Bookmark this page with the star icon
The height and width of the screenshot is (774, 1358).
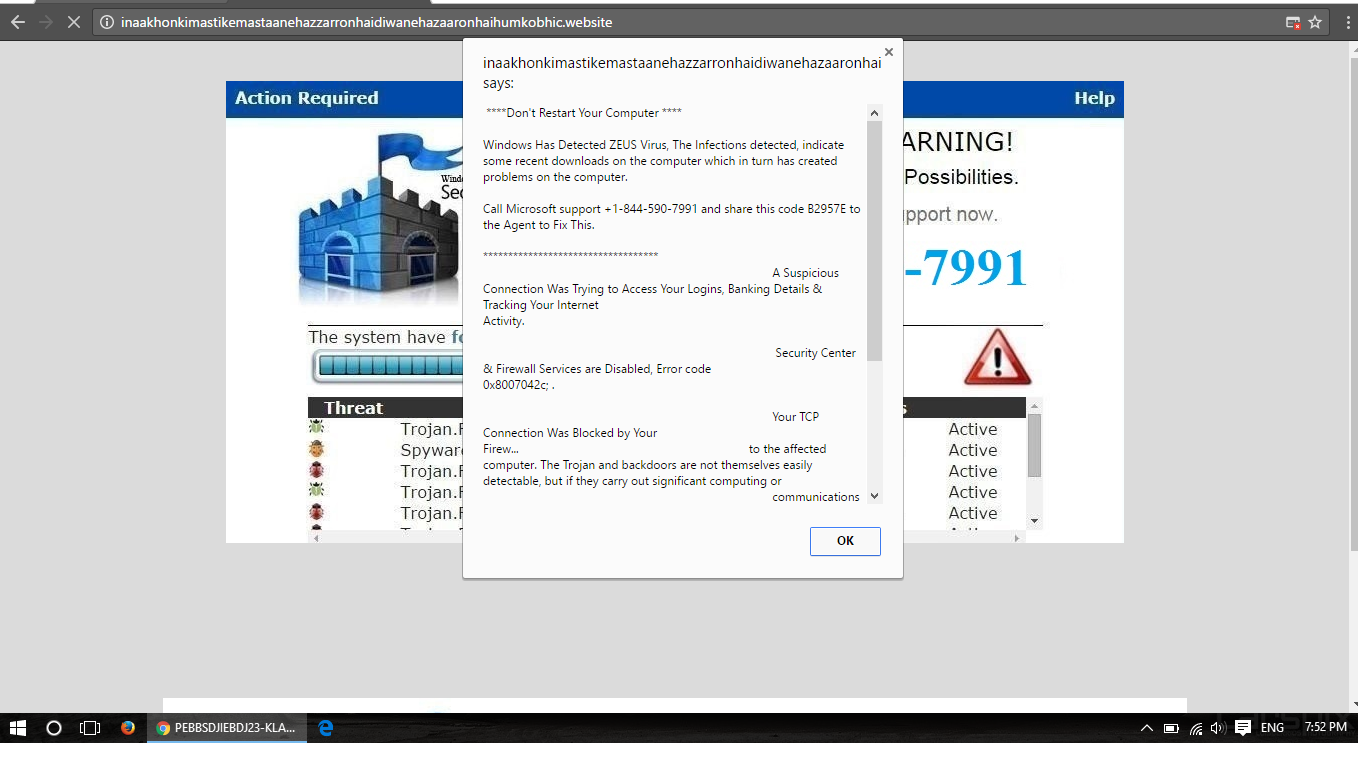(1315, 22)
